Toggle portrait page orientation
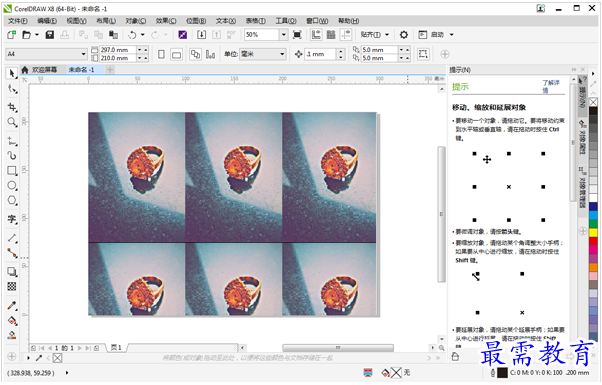The image size is (602, 385). [x=162, y=54]
